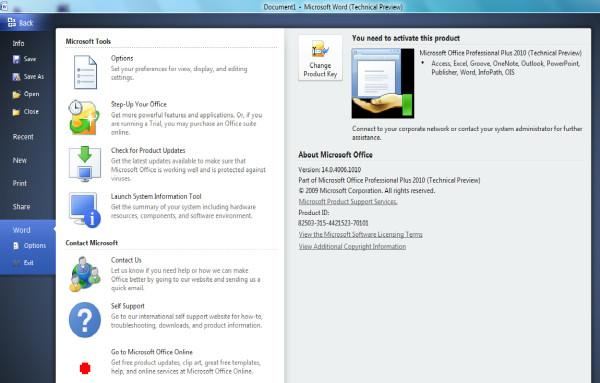Click the You need to activate this product heading

(x=406, y=38)
